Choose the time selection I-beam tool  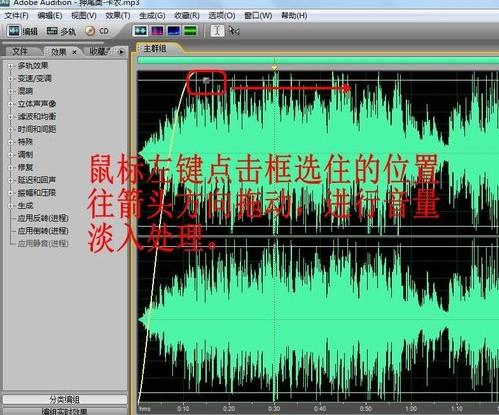(x=217, y=31)
